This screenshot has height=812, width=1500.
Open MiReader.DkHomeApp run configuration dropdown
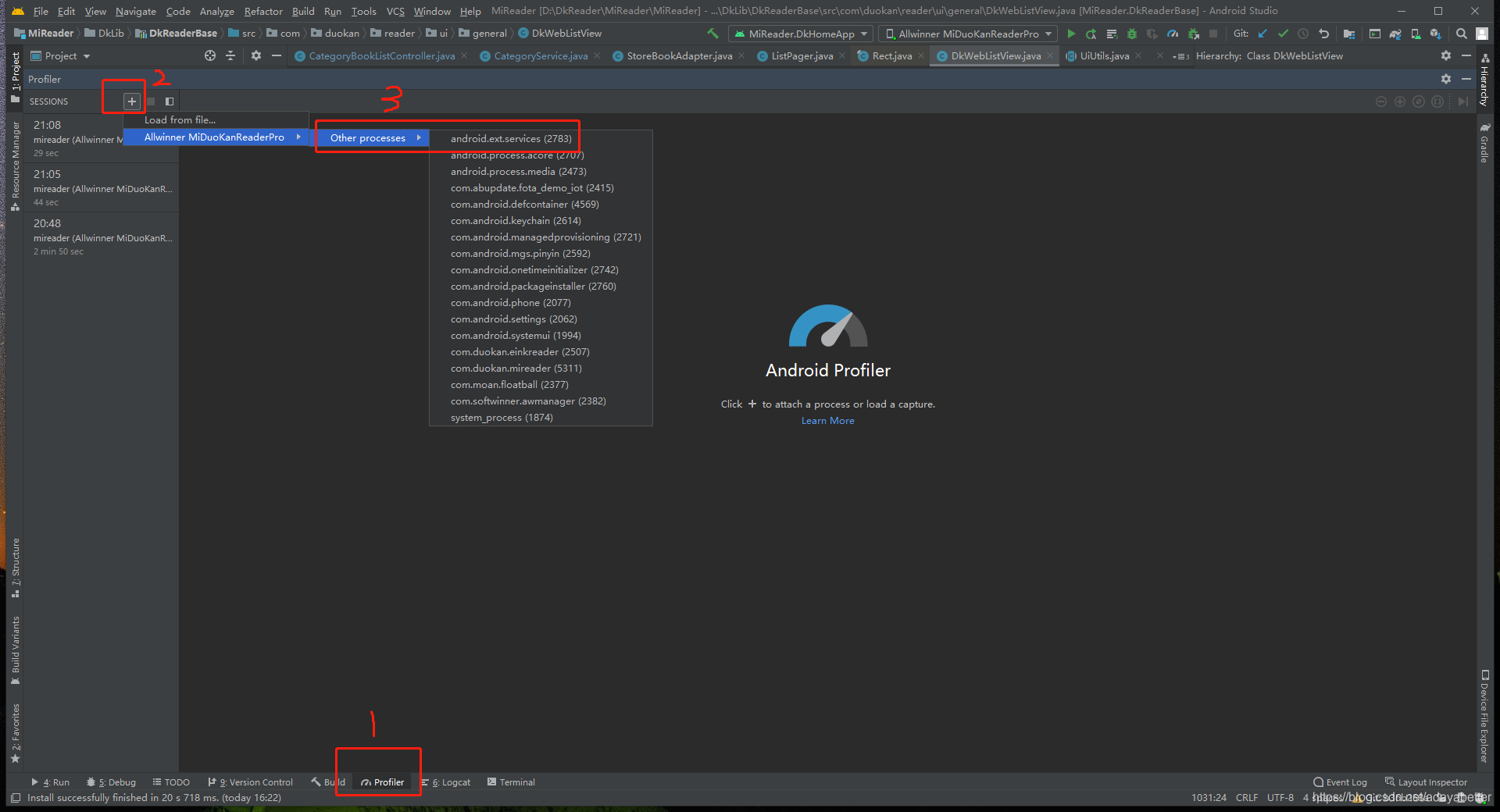(801, 34)
